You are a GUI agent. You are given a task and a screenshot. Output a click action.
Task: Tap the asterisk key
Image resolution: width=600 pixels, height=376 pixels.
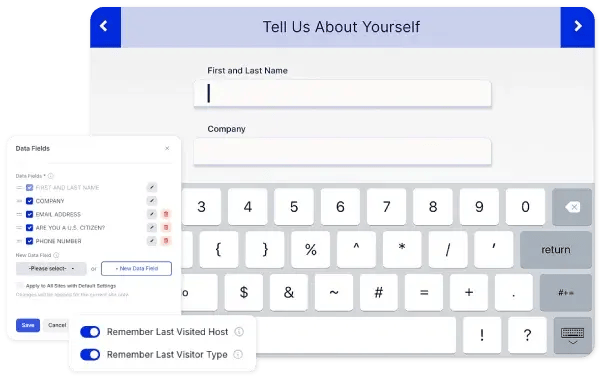click(402, 250)
